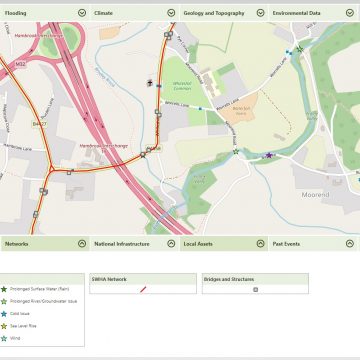
Task: Click the Moorend place label
Action: point(315,195)
